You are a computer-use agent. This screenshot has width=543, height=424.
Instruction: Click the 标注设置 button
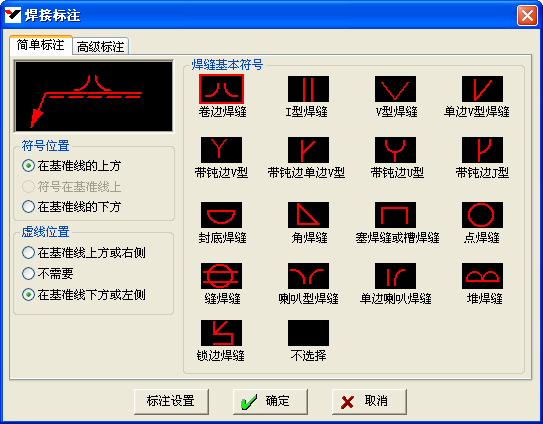pos(171,401)
